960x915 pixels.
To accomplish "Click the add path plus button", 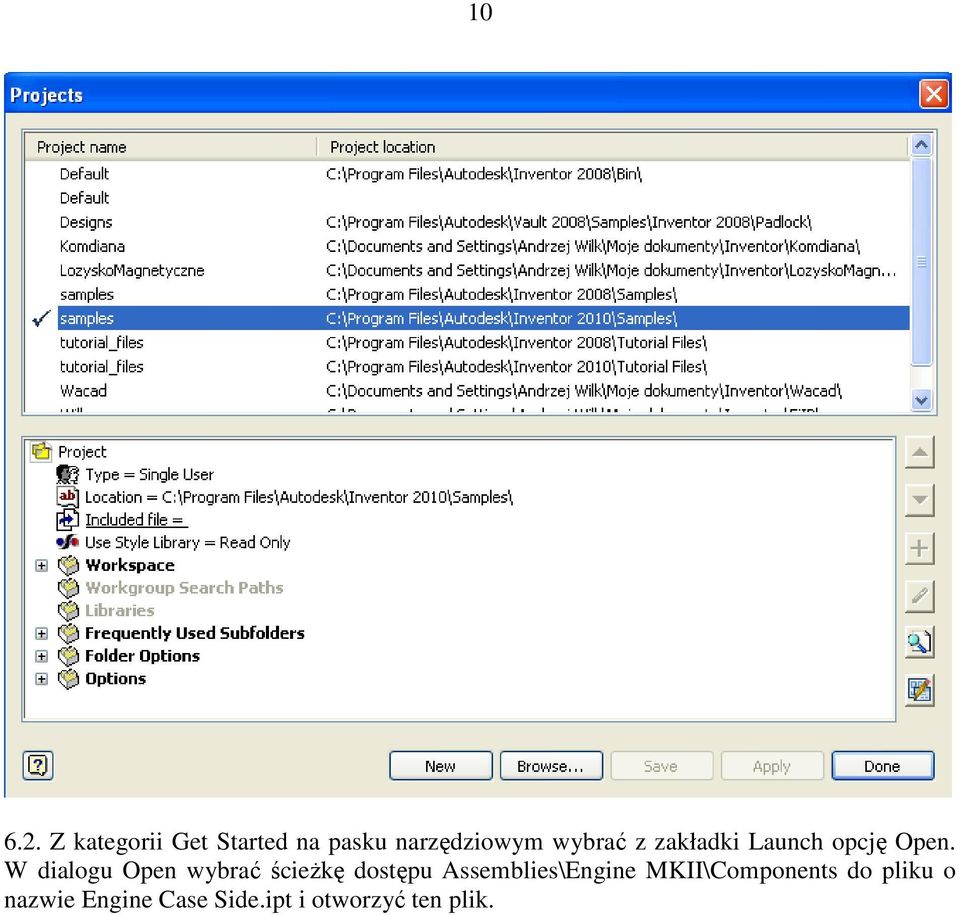I will [x=919, y=548].
